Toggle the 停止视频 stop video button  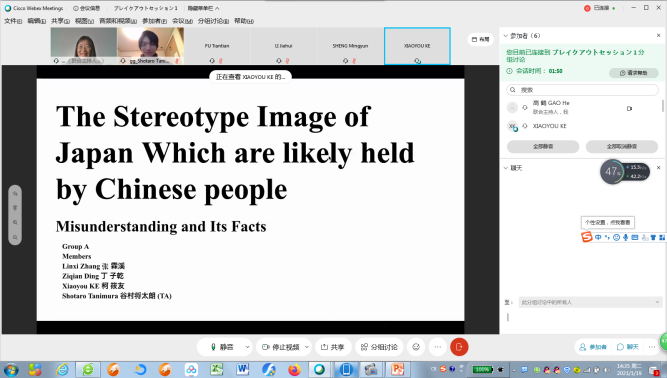280,347
